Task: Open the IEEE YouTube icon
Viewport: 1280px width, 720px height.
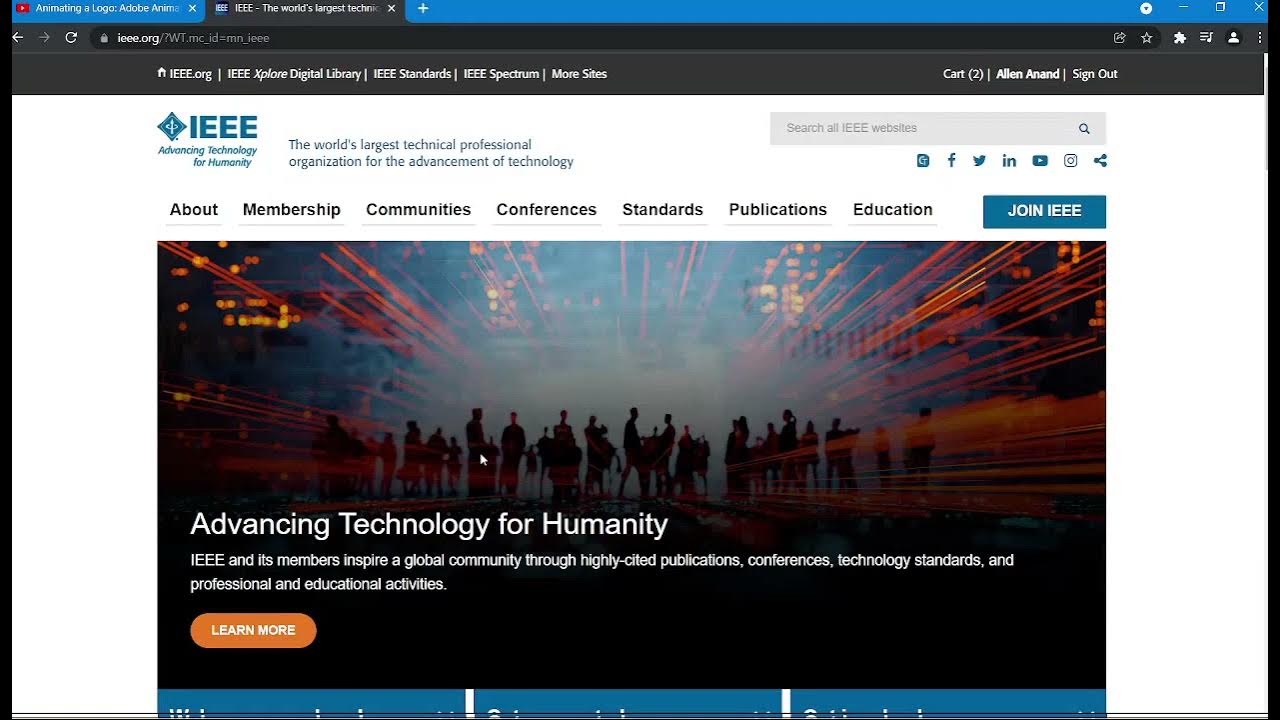Action: [1040, 161]
